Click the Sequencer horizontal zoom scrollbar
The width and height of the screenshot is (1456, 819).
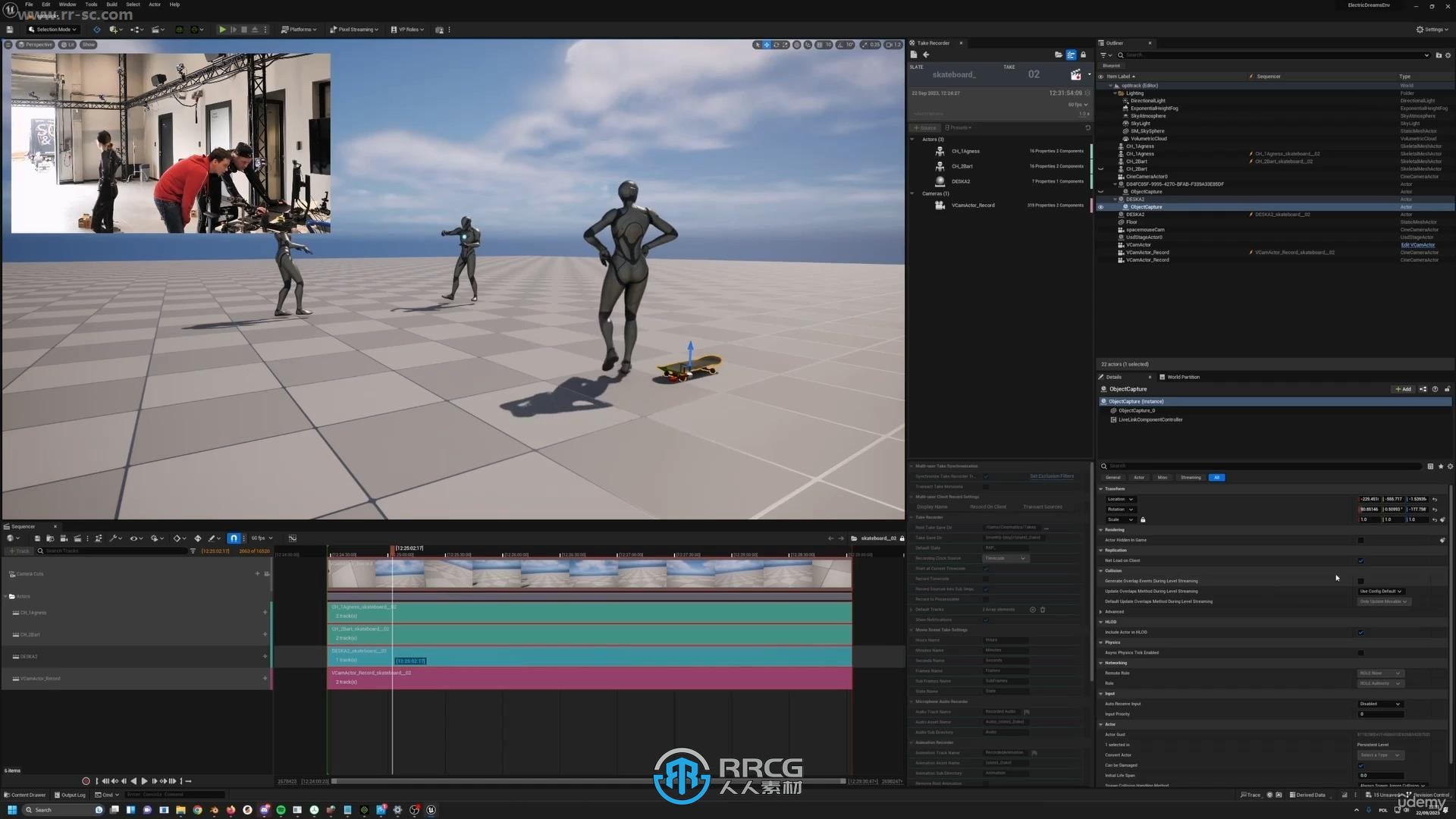coord(588,781)
